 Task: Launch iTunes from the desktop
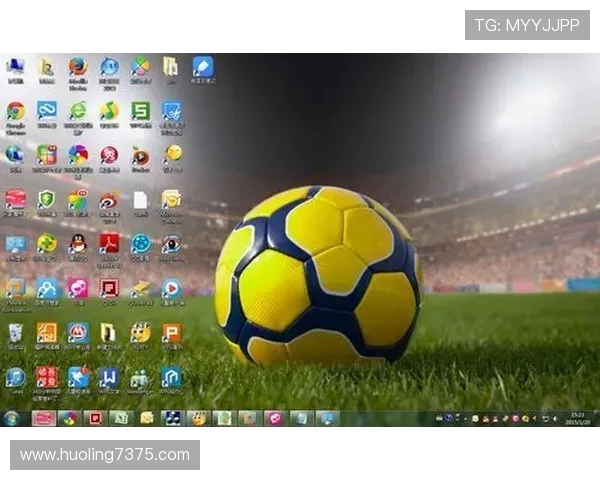[15, 377]
